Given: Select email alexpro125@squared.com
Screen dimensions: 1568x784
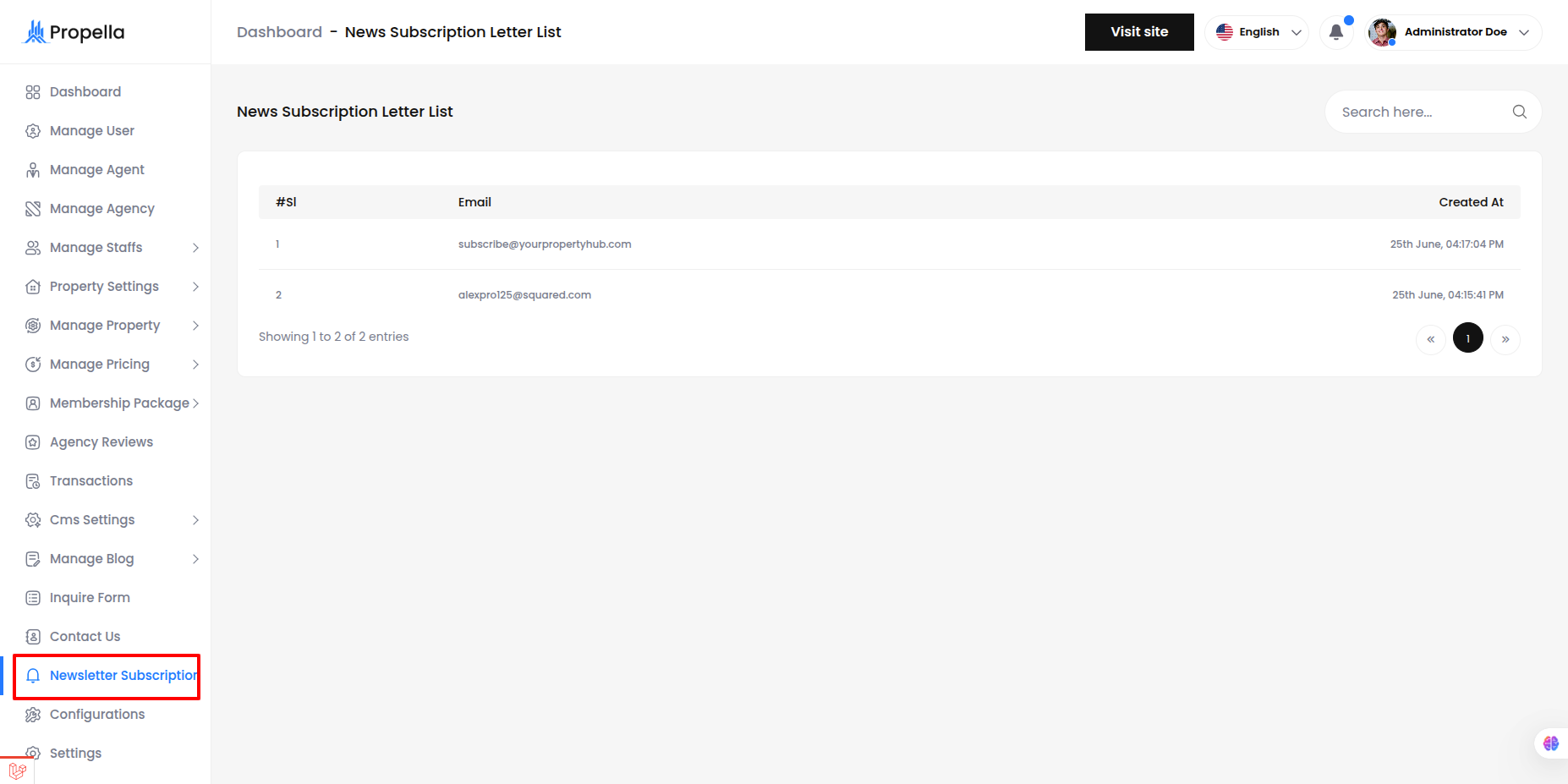Looking at the screenshot, I should (524, 295).
